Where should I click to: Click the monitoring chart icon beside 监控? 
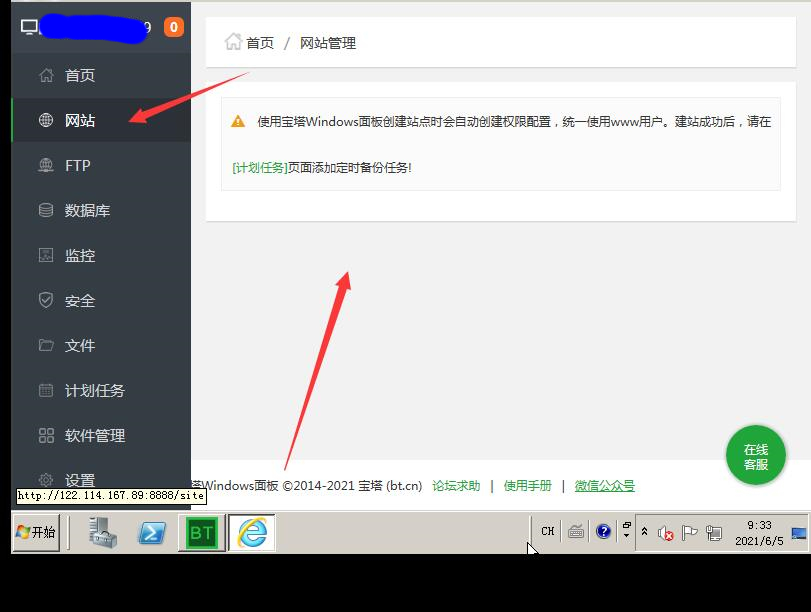[46, 256]
